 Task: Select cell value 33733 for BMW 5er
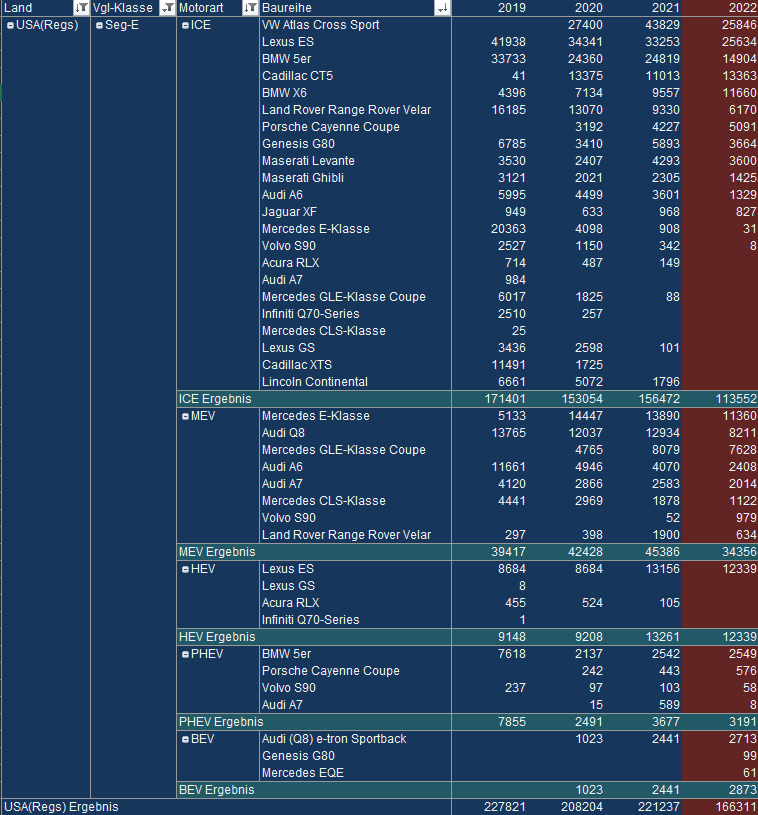pos(508,59)
